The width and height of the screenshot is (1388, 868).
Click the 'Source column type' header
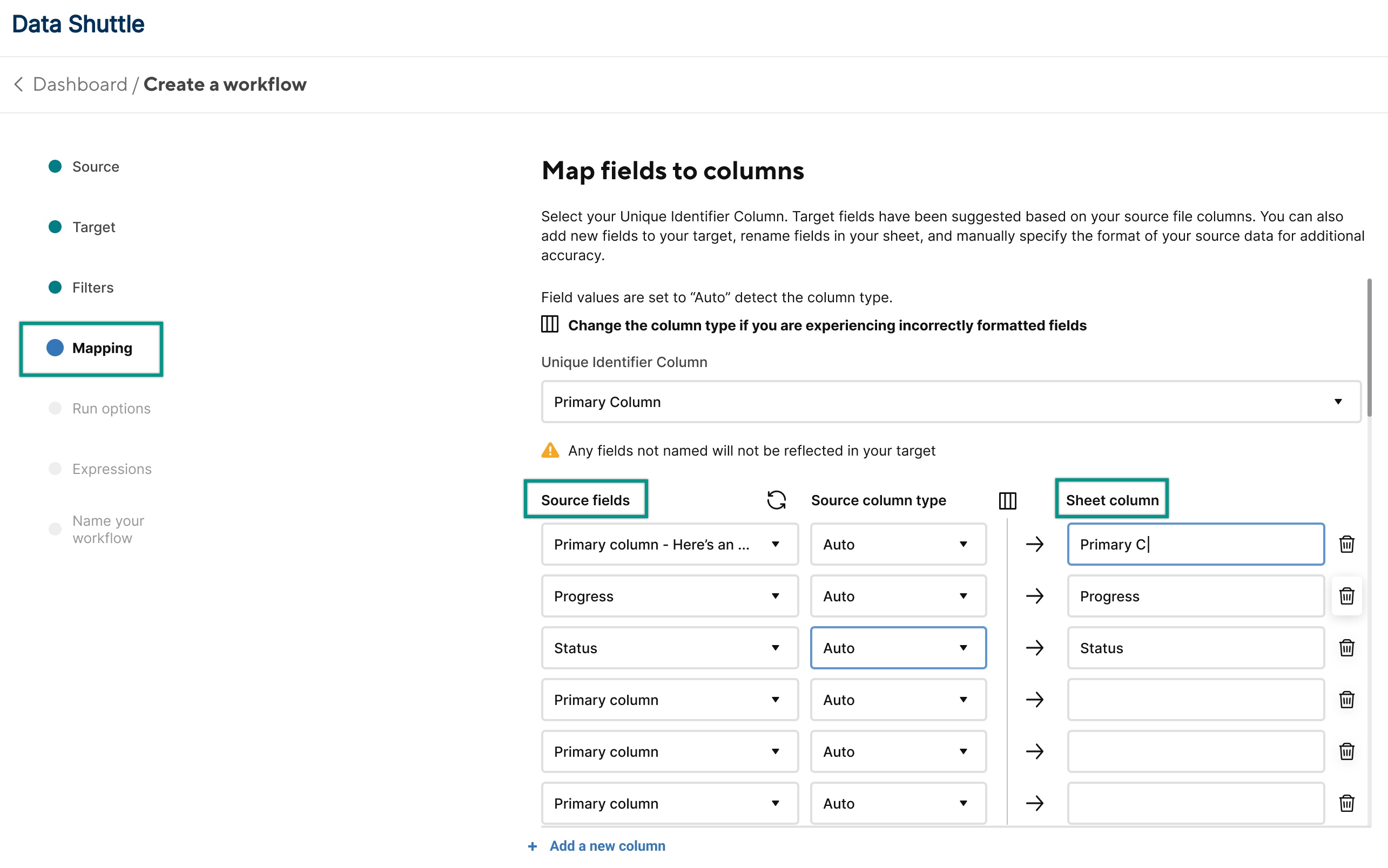[x=878, y=500]
